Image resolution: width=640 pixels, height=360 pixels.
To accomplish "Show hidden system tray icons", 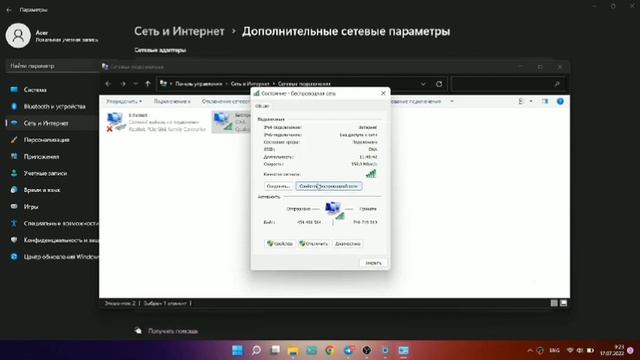I will (530, 350).
